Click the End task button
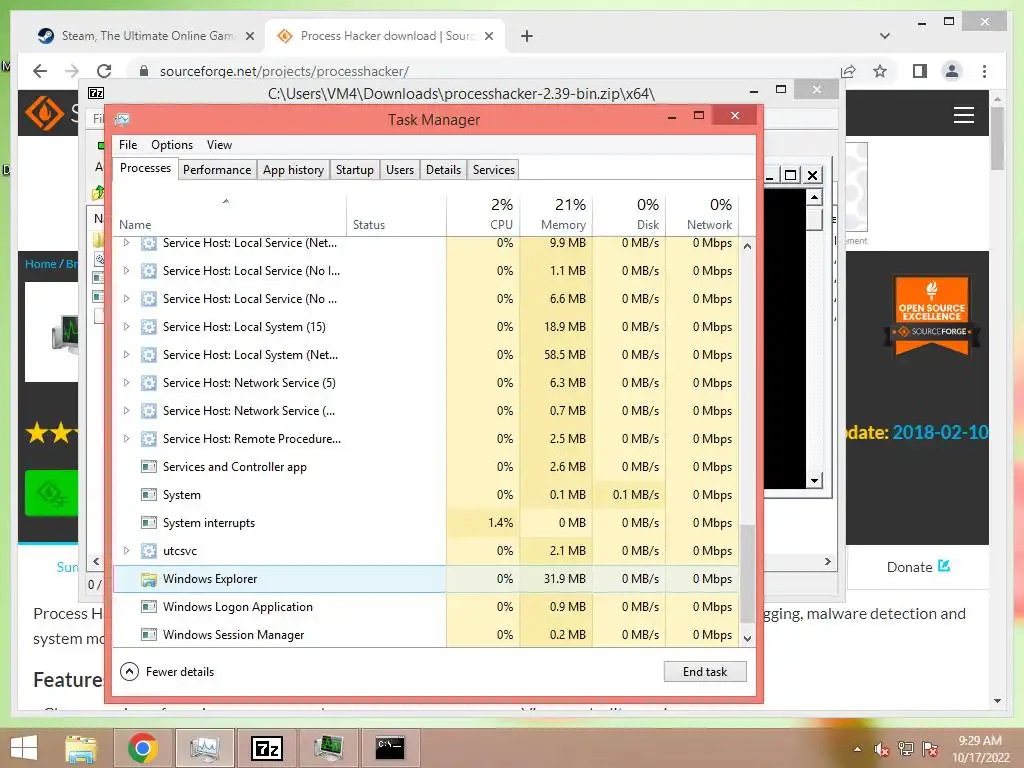 705,671
